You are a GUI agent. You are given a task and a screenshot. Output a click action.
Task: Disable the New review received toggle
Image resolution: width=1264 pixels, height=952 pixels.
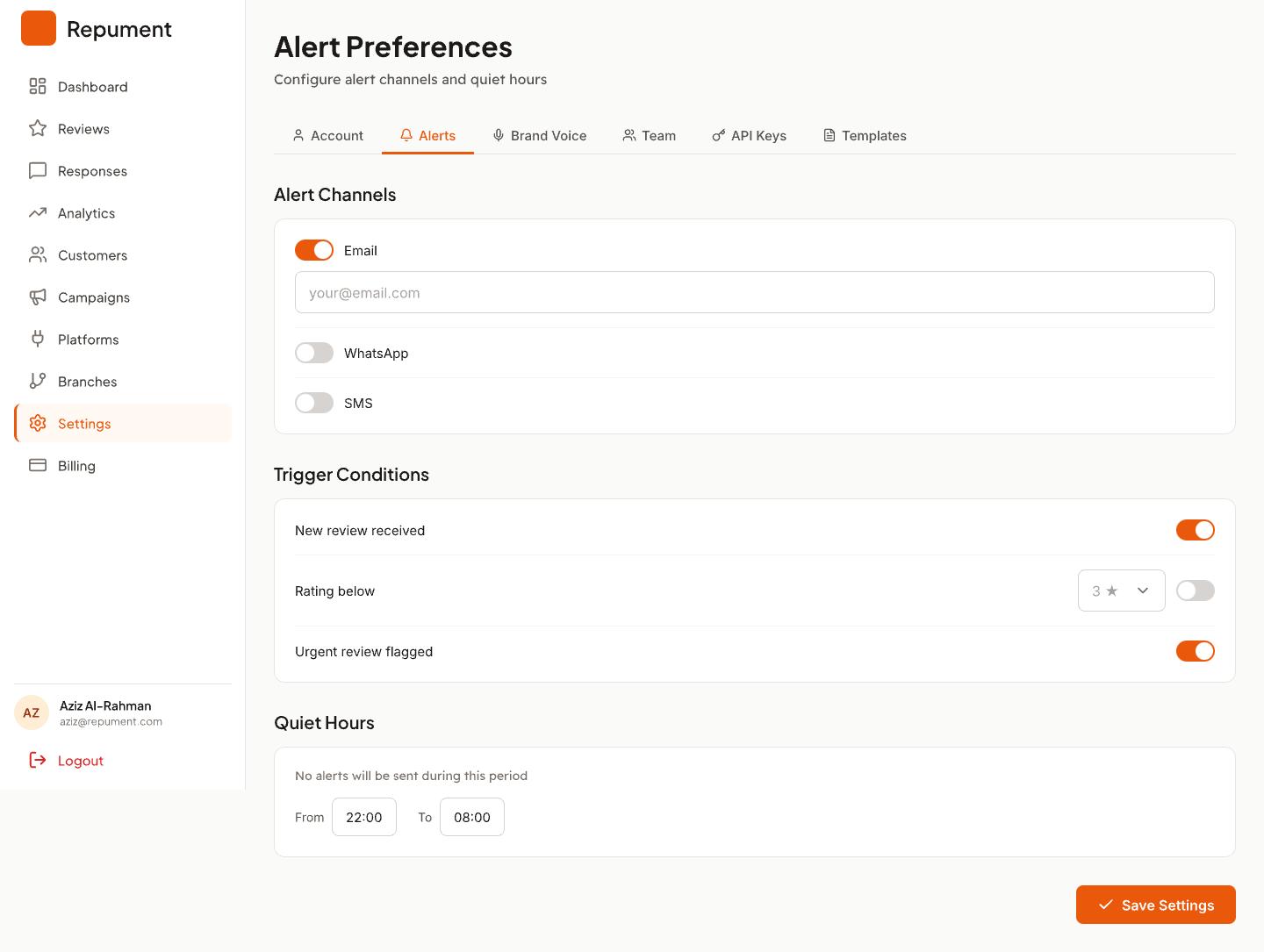point(1196,530)
